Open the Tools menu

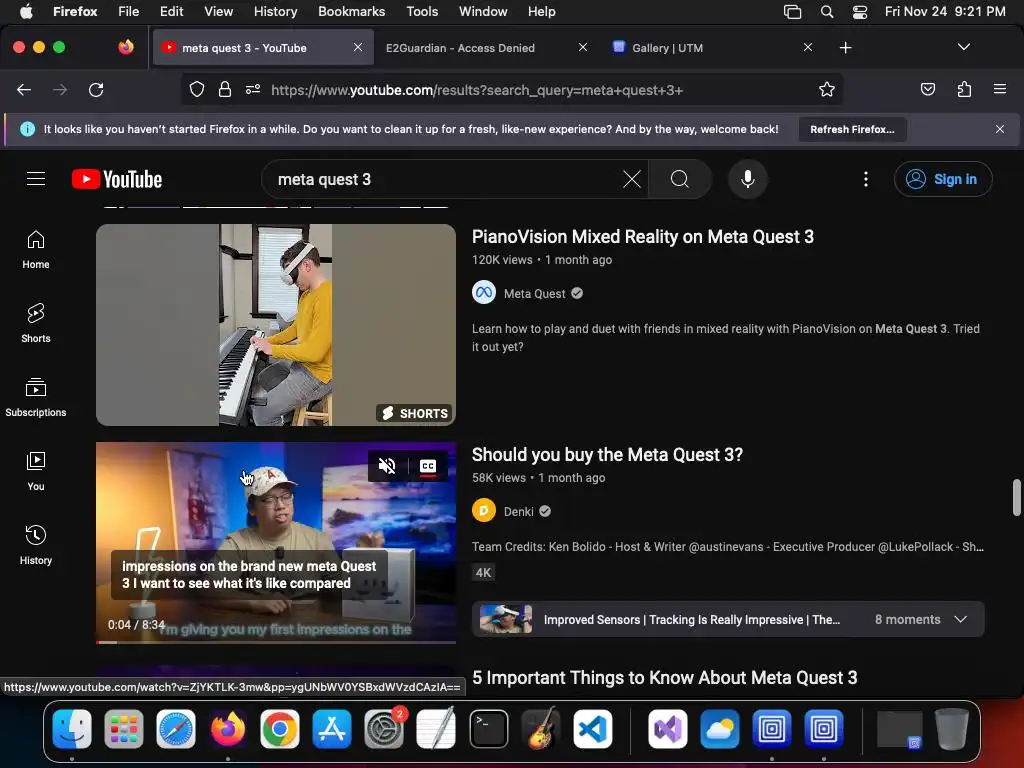[x=422, y=11]
